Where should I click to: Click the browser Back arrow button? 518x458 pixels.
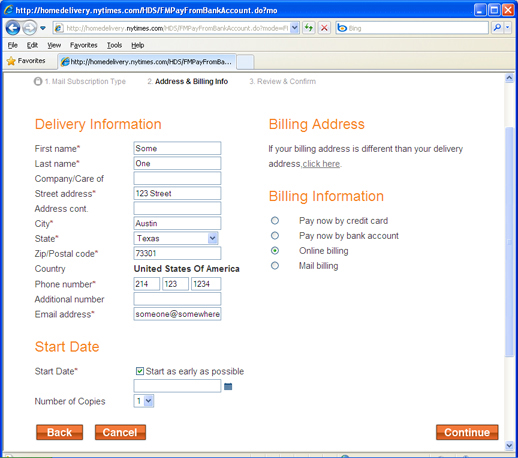[13, 28]
